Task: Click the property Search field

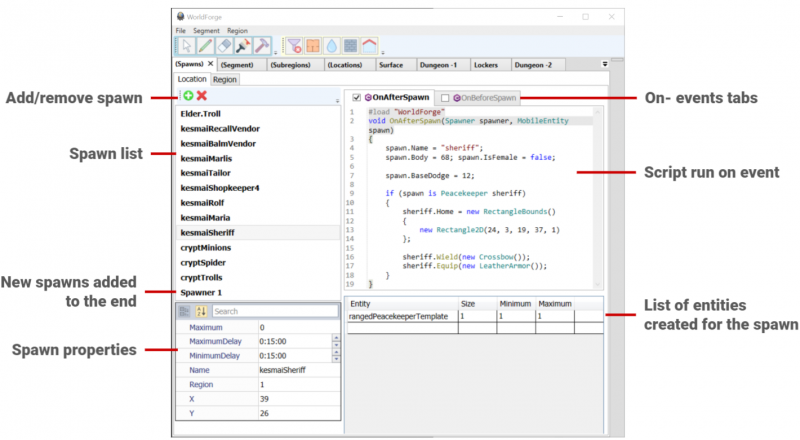Action: click(274, 312)
